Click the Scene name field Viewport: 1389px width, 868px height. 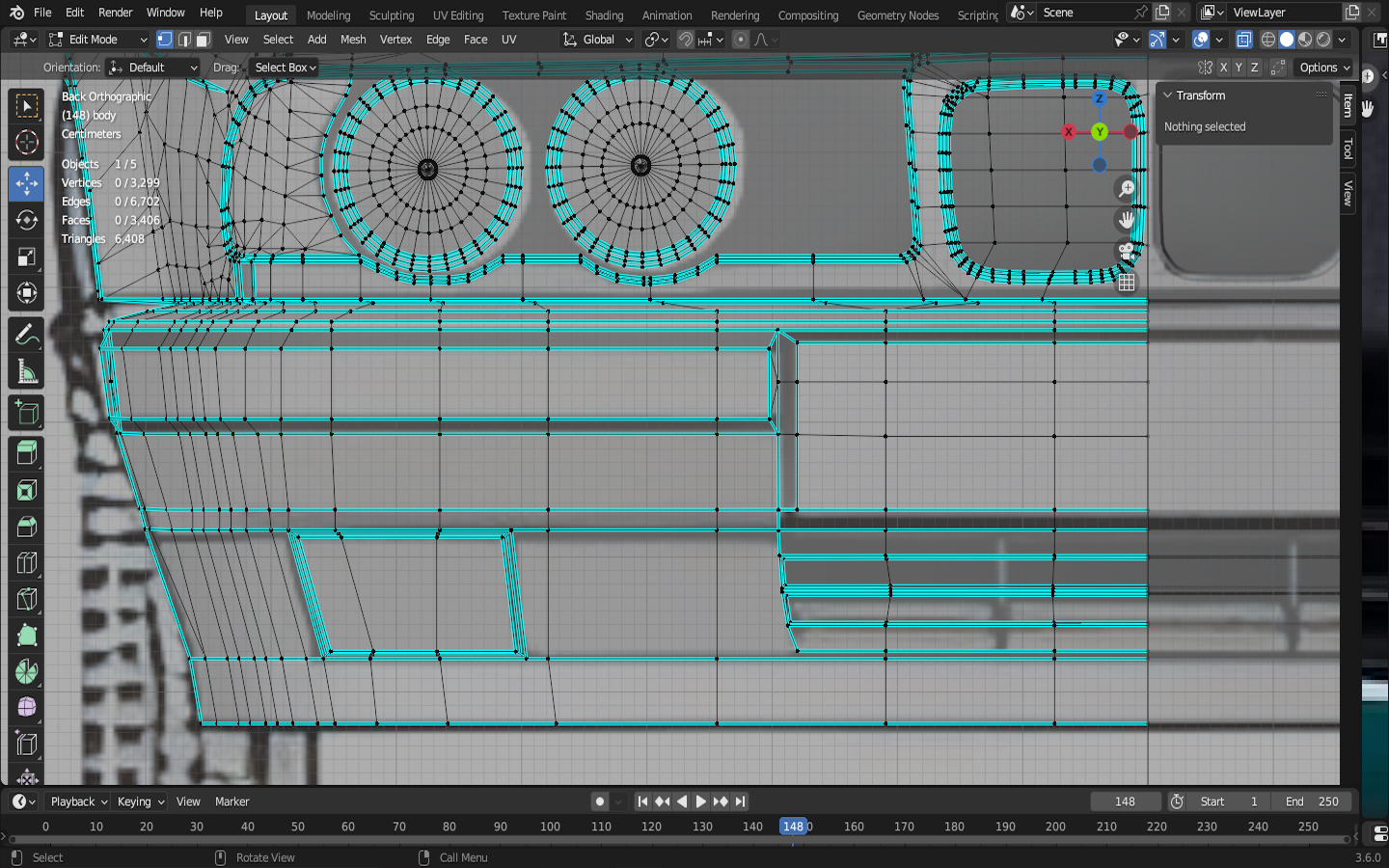click(1086, 13)
